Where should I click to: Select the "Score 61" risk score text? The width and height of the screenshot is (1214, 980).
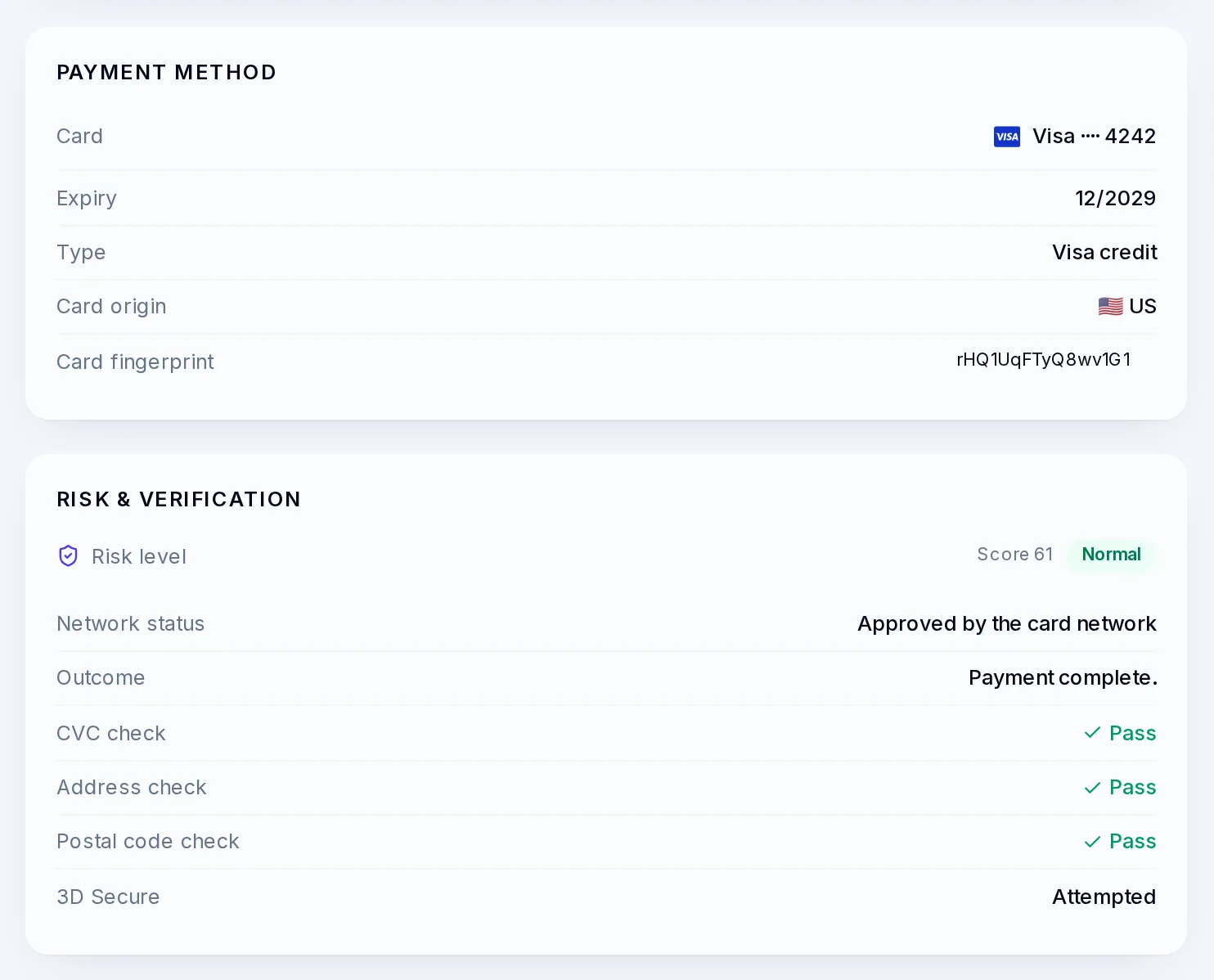[x=1015, y=554]
